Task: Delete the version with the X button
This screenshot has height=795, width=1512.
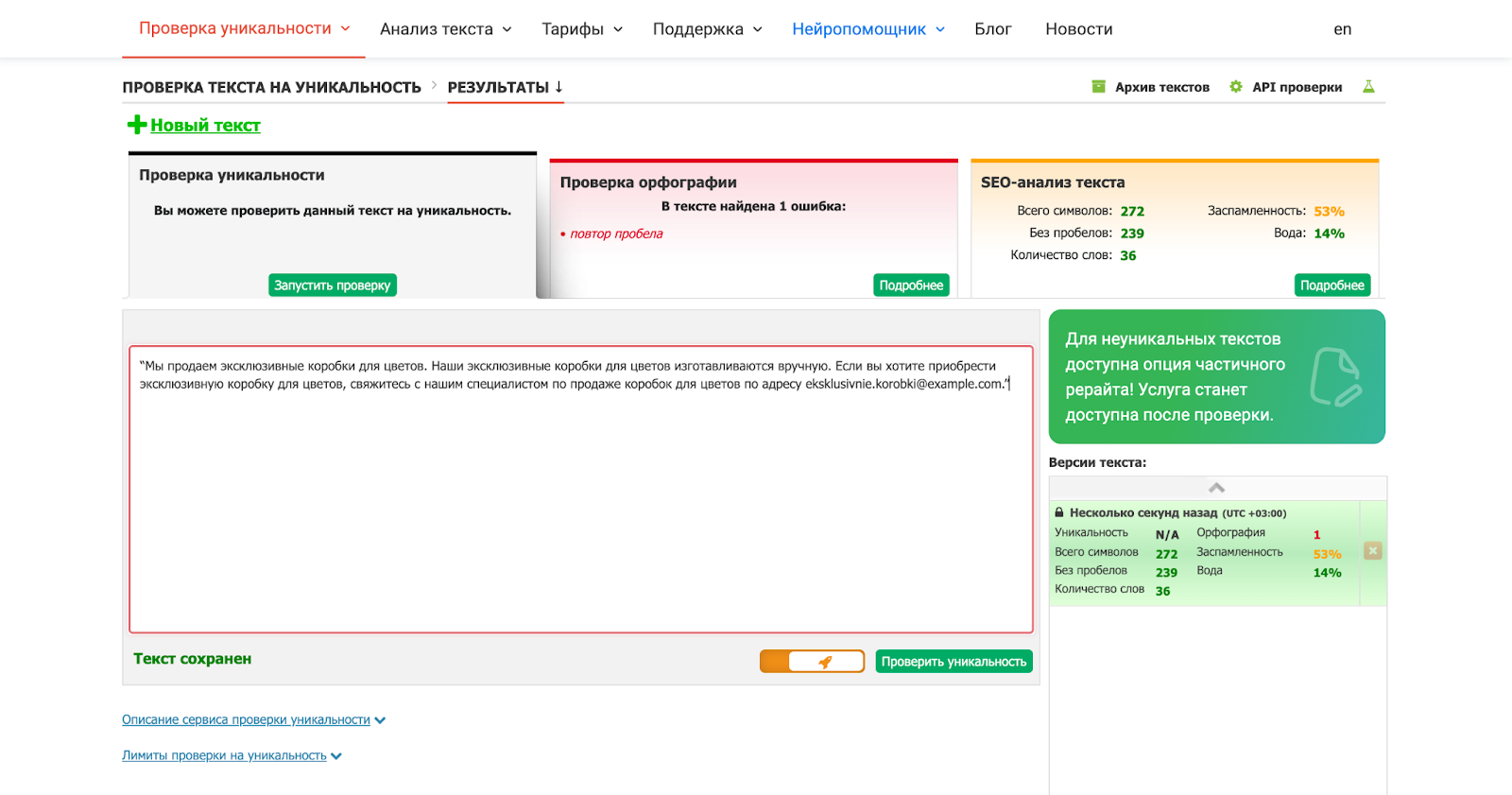Action: (x=1372, y=551)
